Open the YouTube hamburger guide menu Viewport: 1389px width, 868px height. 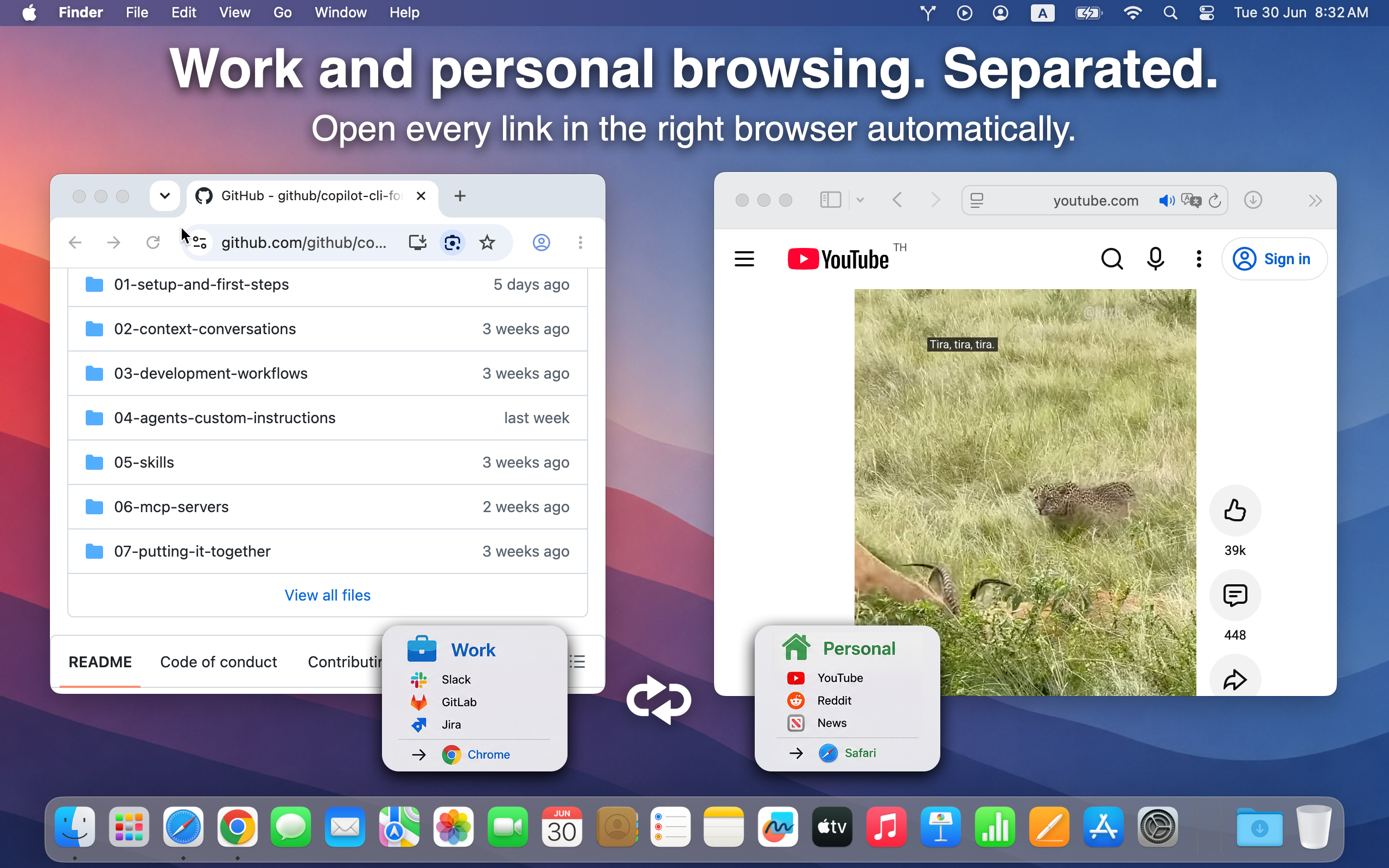[744, 259]
